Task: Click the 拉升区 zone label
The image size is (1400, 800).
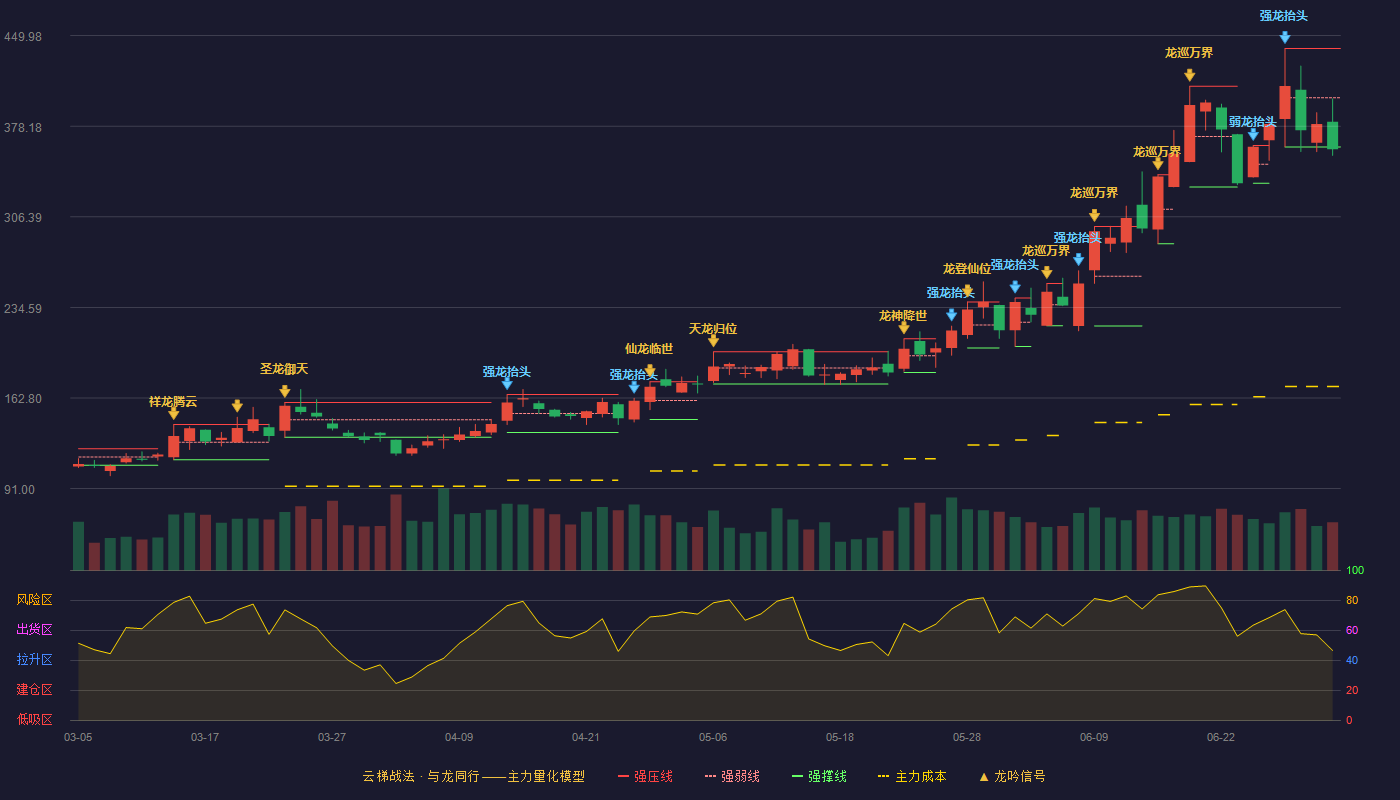Action: (x=34, y=660)
